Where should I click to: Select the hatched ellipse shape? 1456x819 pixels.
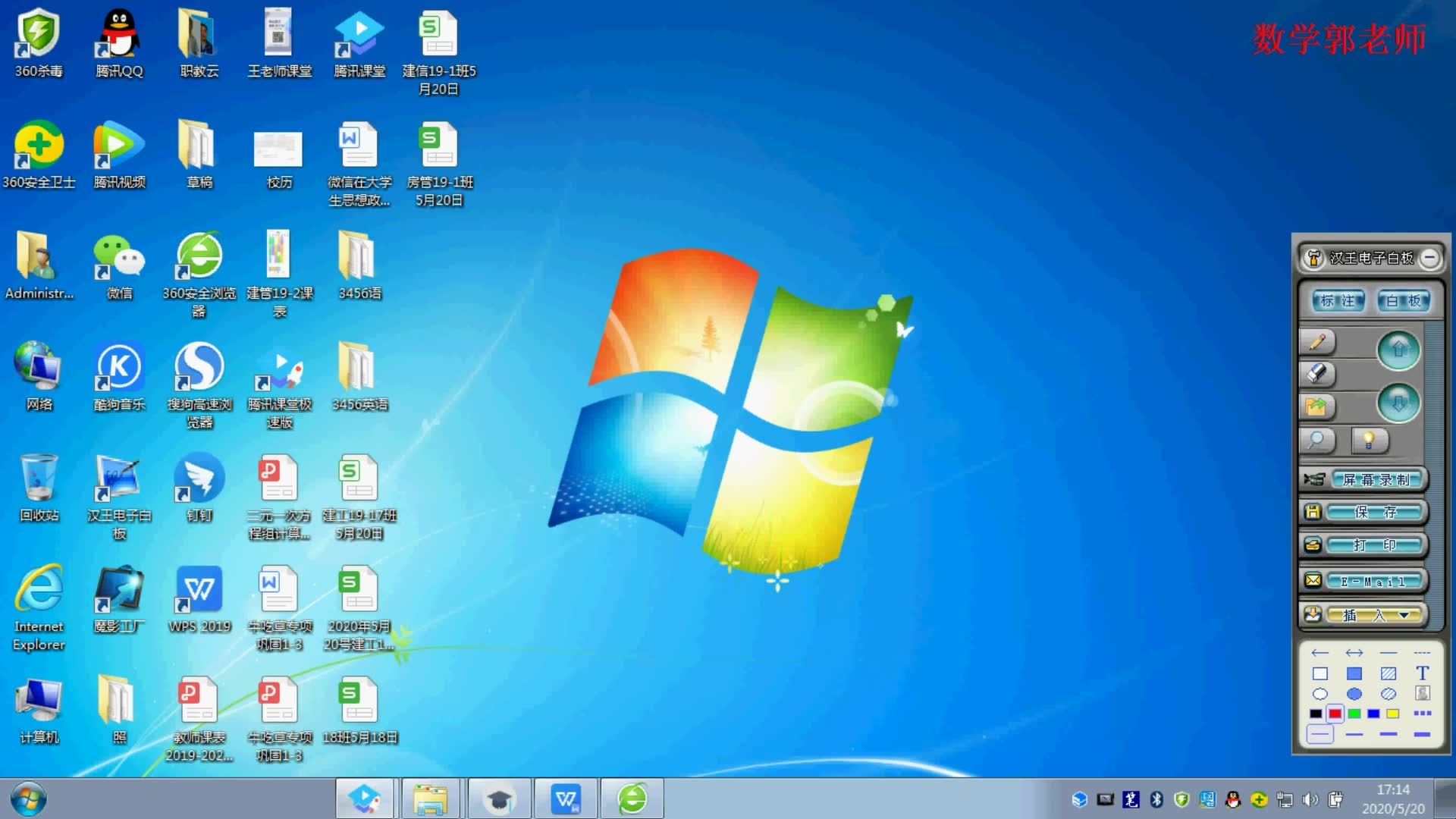point(1389,694)
